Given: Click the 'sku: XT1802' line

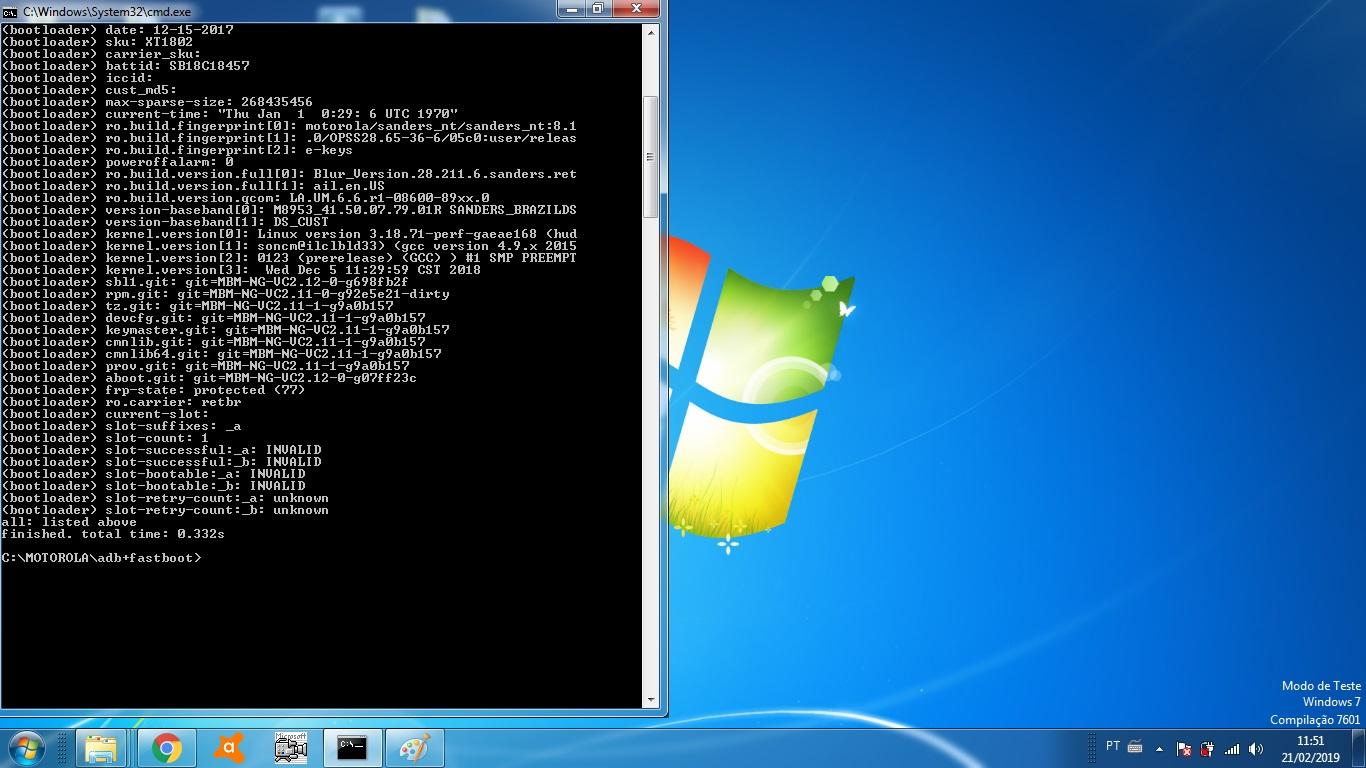Looking at the screenshot, I should pos(97,42).
